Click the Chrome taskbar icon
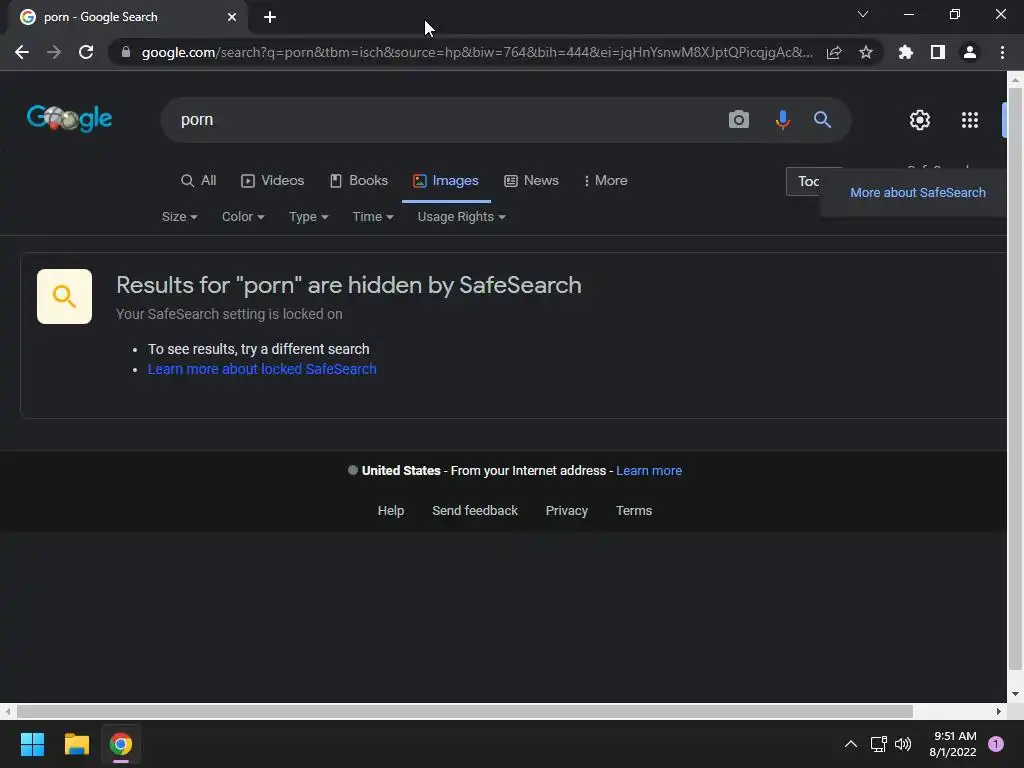 tap(120, 744)
